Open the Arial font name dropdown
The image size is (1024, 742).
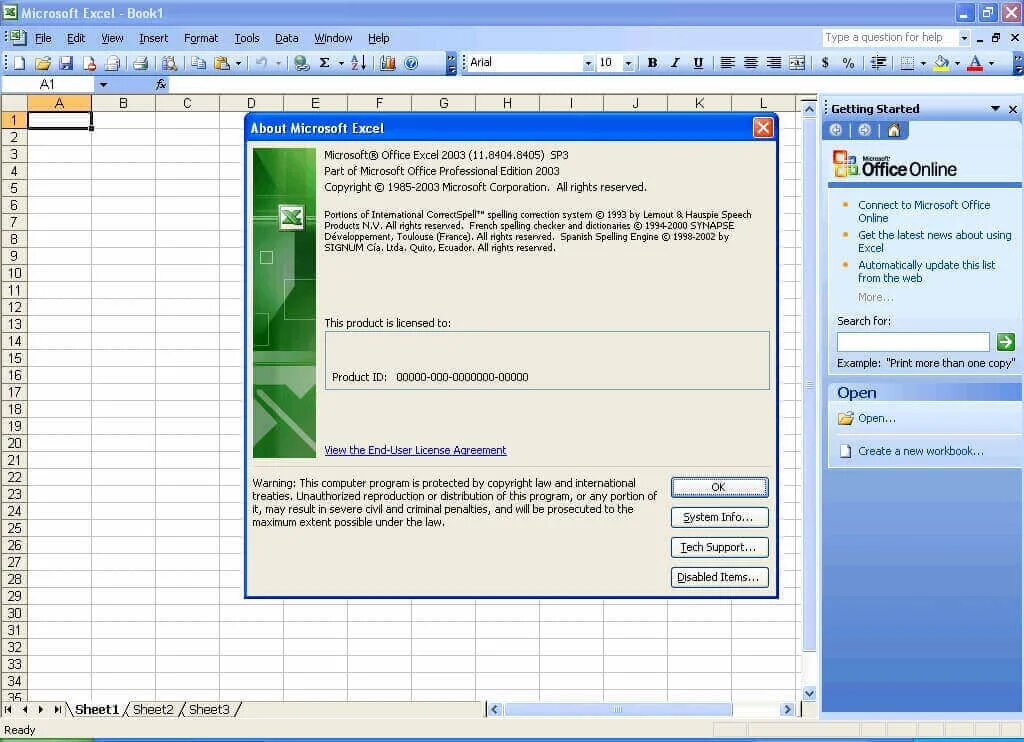[x=588, y=63]
